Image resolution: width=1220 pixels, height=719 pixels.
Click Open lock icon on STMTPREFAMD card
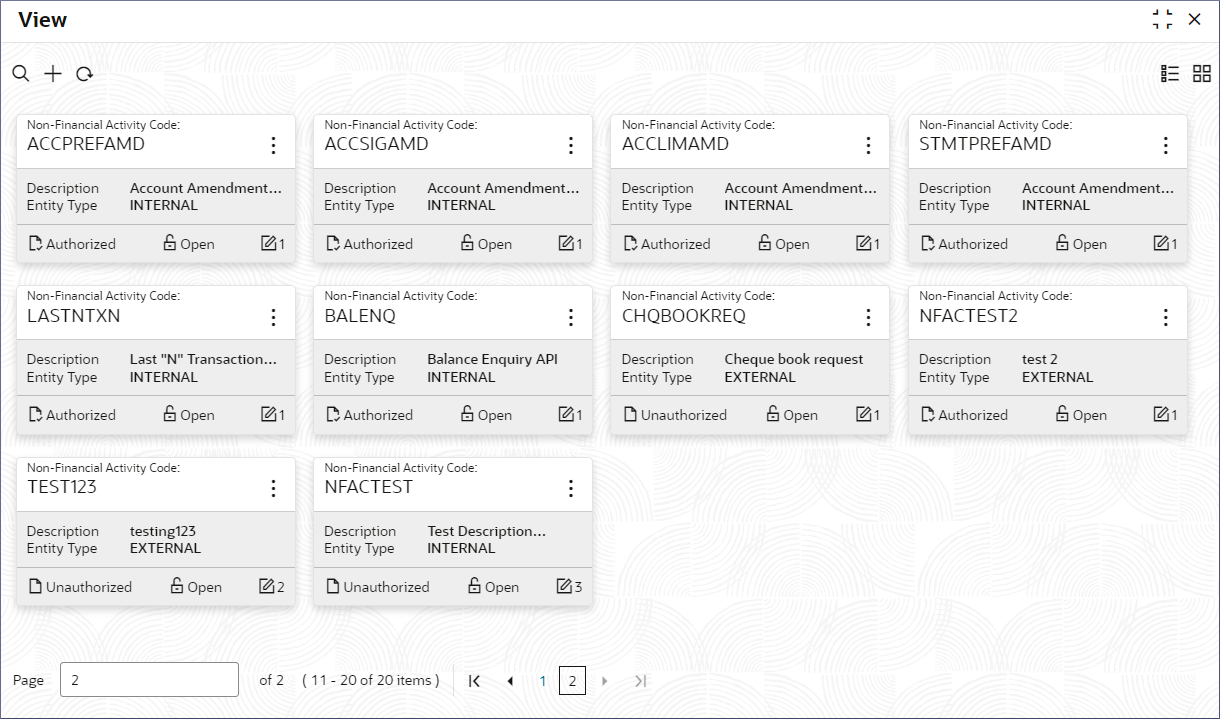1062,243
